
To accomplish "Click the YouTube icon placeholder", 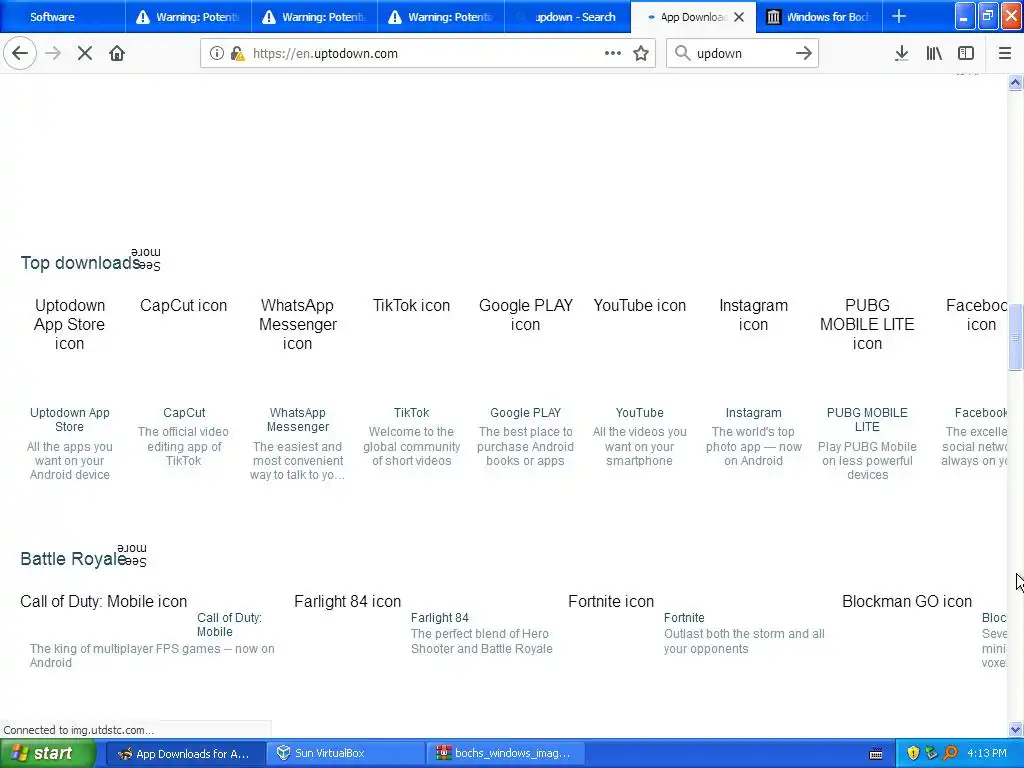I will [639, 305].
